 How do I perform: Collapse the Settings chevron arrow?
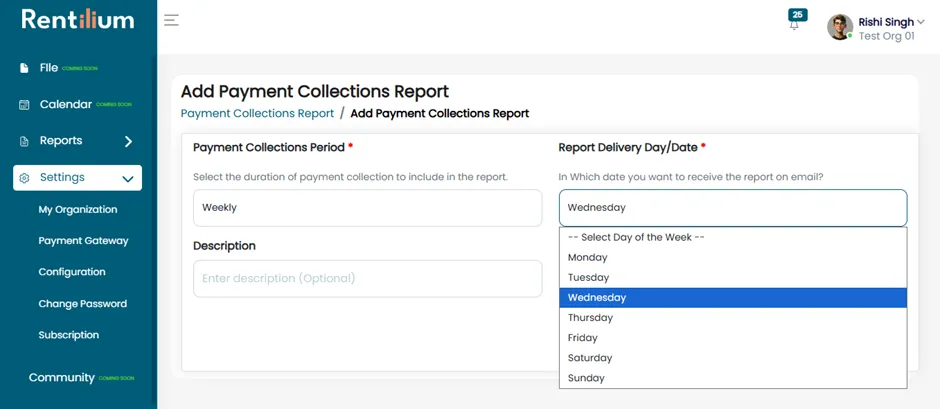point(128,179)
